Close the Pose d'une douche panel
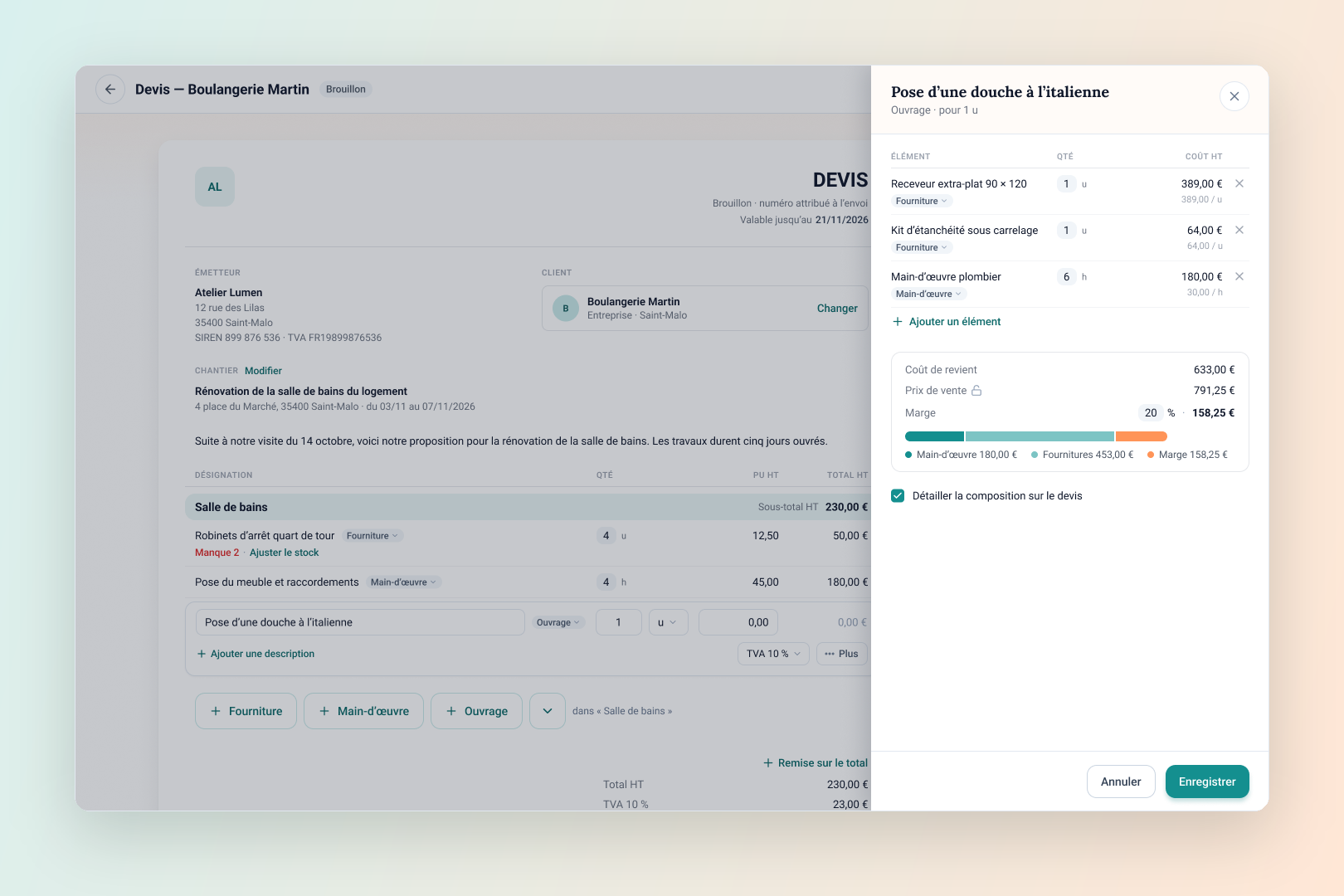The image size is (1344, 896). coord(1234,96)
